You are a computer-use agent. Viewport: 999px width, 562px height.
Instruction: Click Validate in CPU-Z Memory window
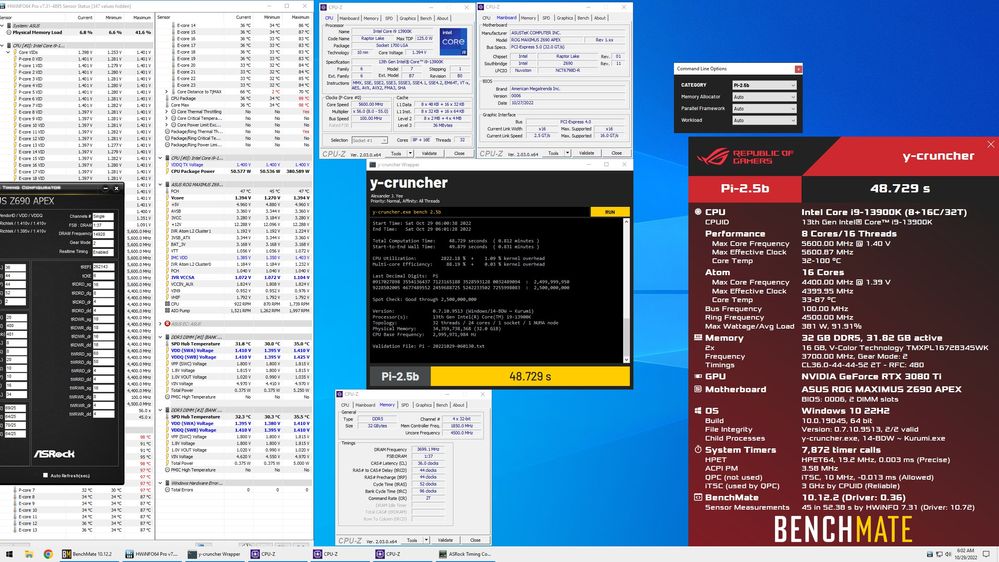tap(445, 540)
